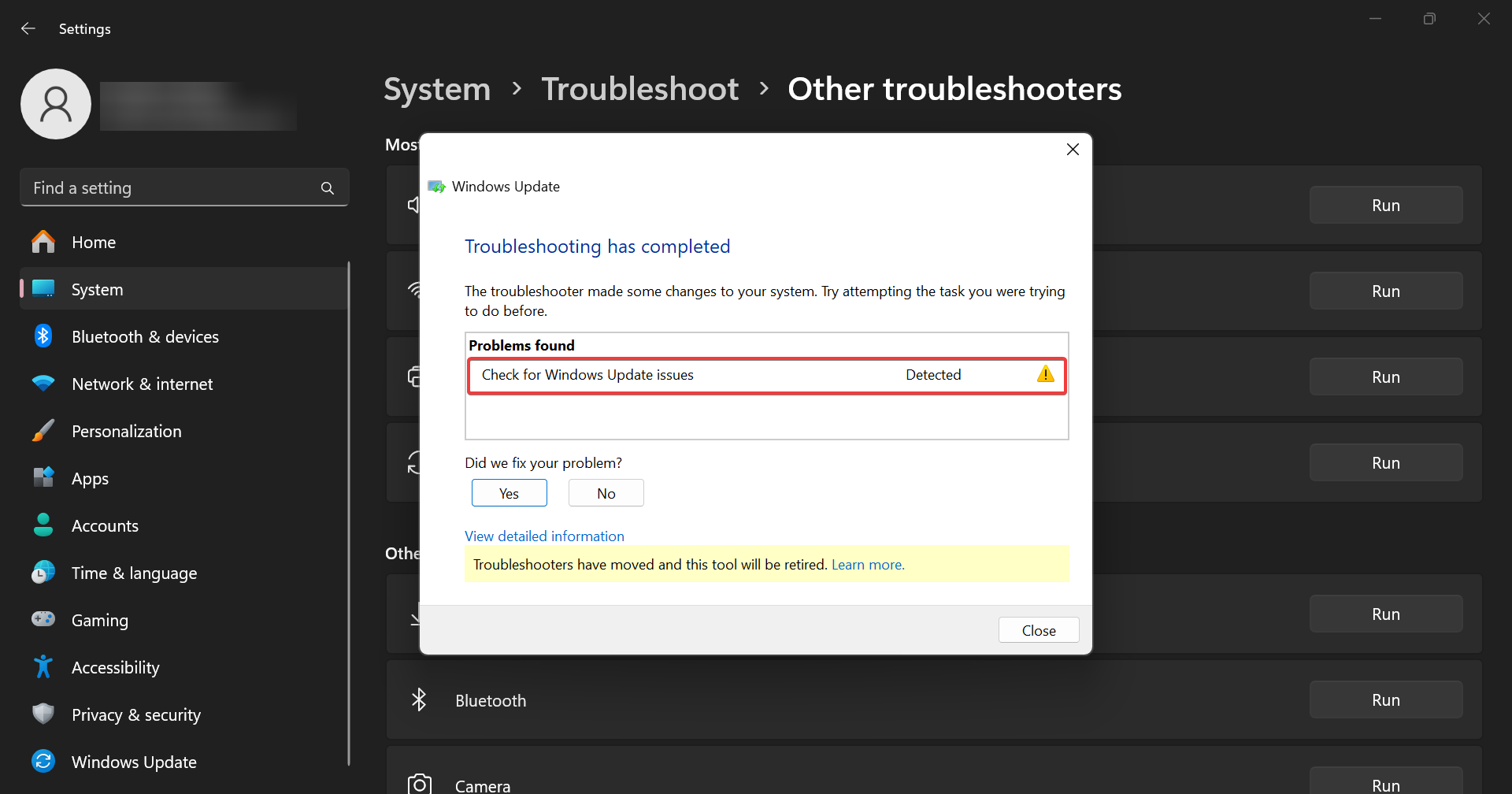Select Time & language in sidebar
The height and width of the screenshot is (794, 1512).
pyautogui.click(x=134, y=573)
